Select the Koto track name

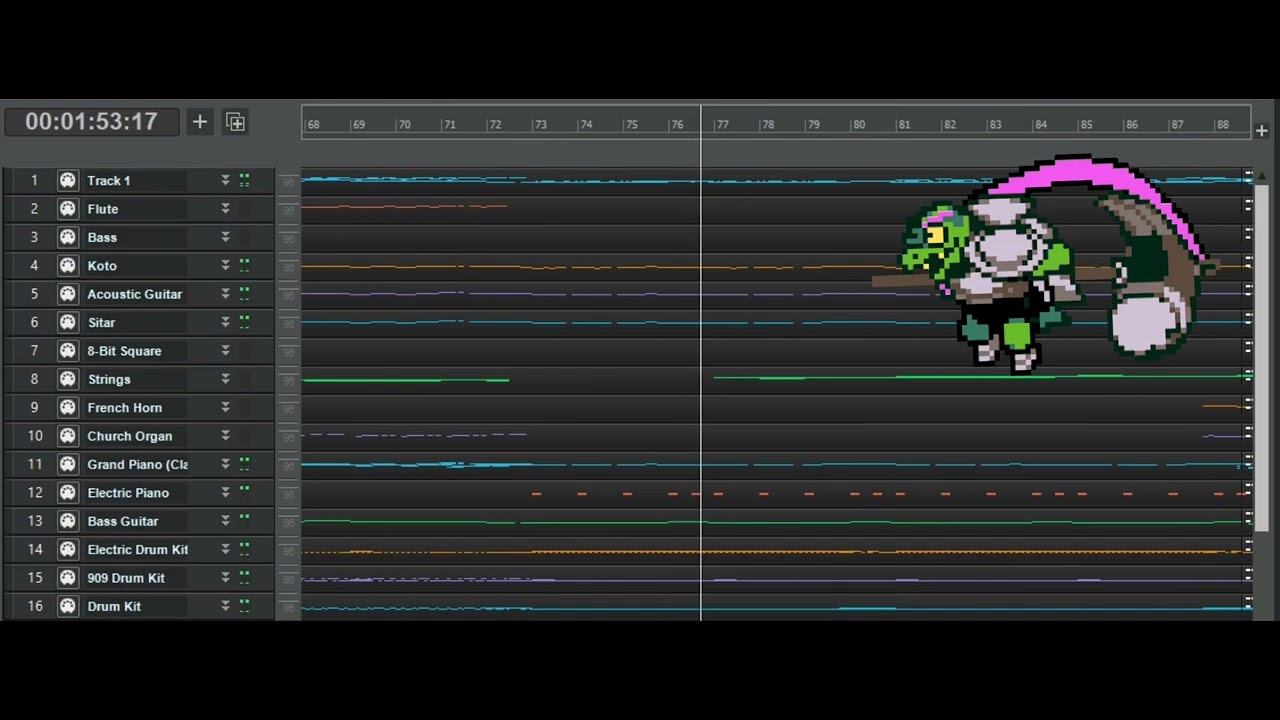(x=102, y=266)
